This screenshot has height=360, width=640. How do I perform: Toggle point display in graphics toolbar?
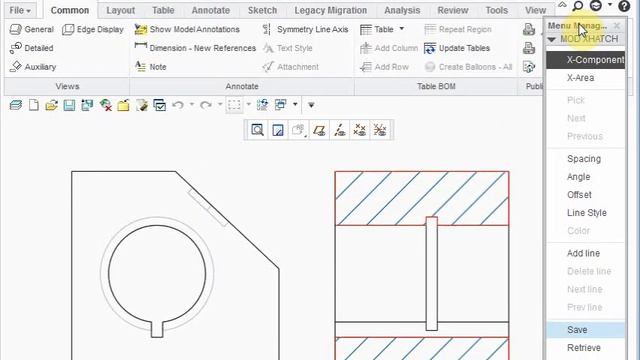pos(360,130)
